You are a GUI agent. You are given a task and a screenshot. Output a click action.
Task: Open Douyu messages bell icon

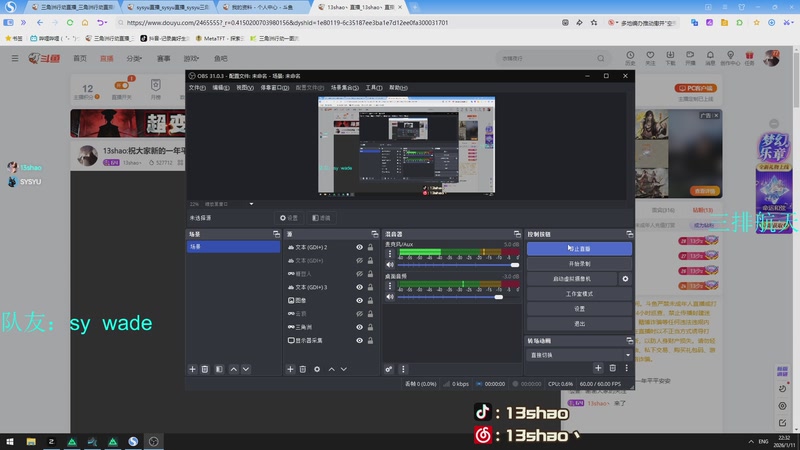pyautogui.click(x=710, y=58)
